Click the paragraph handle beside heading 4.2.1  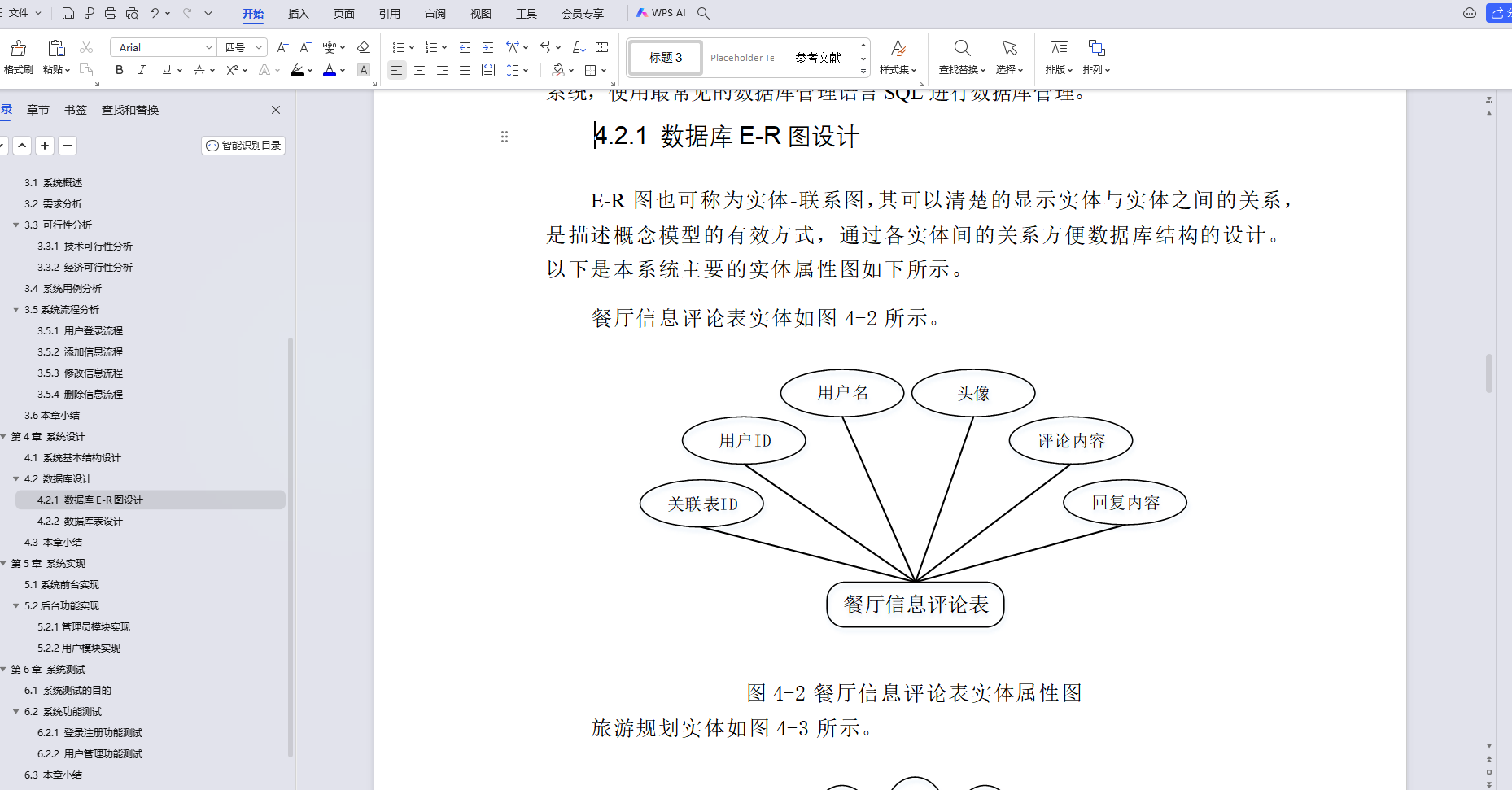point(505,137)
